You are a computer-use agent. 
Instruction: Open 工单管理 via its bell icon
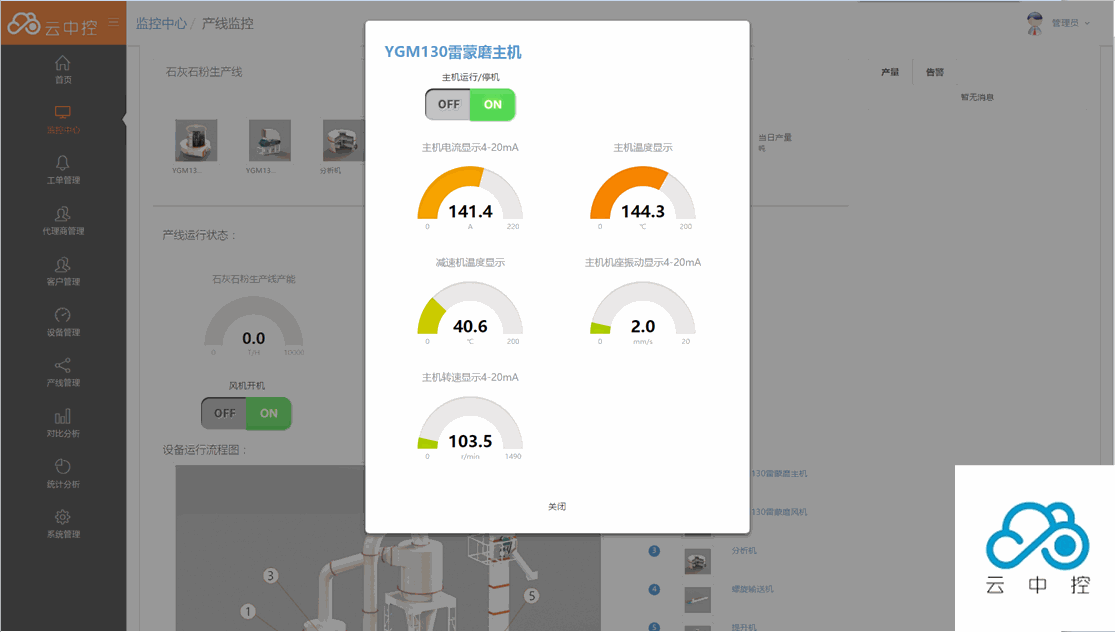pos(63,165)
